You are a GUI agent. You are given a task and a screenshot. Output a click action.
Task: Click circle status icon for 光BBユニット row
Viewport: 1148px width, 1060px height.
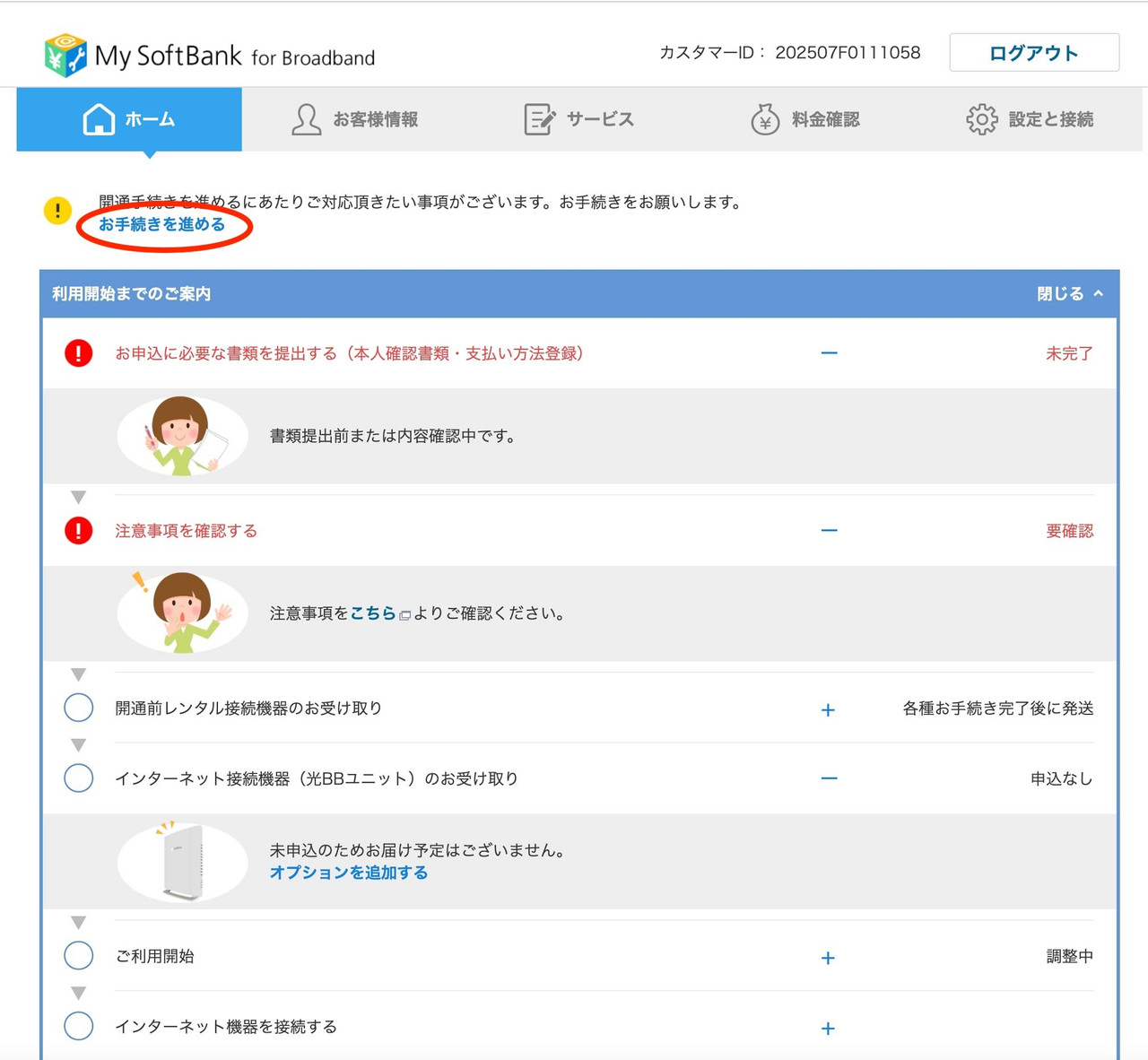[79, 778]
